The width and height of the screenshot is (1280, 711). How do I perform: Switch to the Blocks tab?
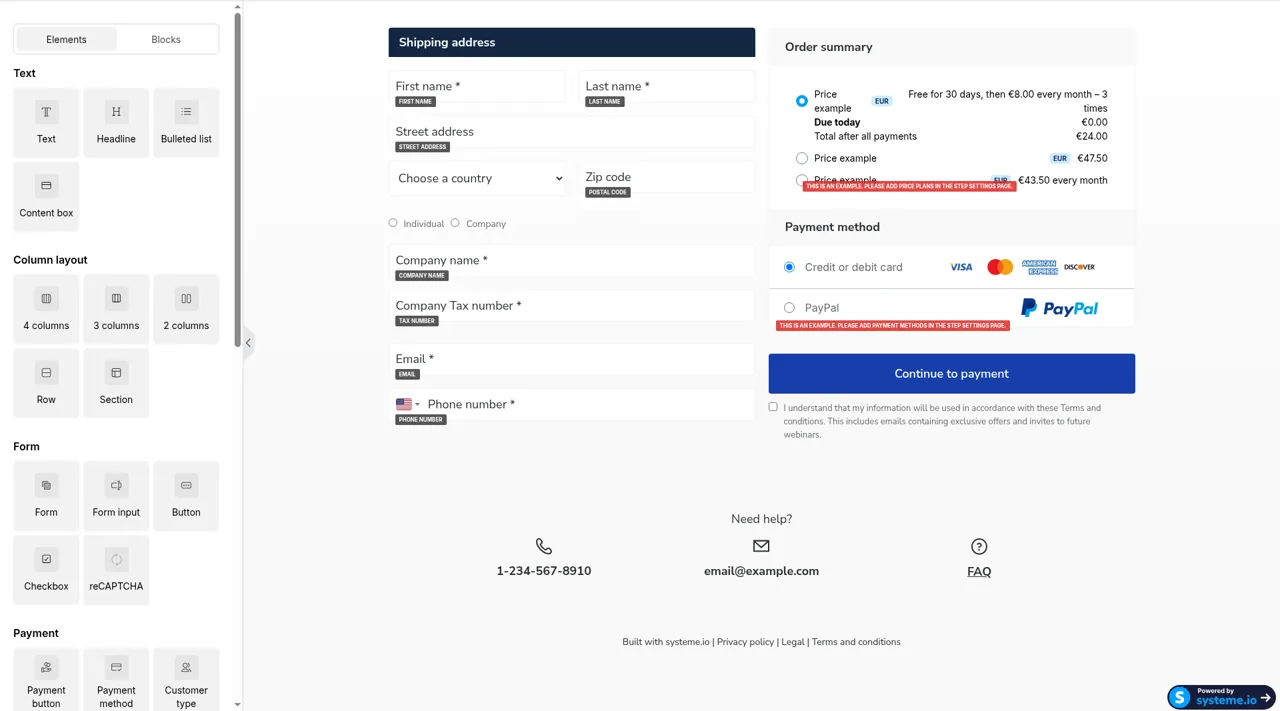[x=166, y=39]
